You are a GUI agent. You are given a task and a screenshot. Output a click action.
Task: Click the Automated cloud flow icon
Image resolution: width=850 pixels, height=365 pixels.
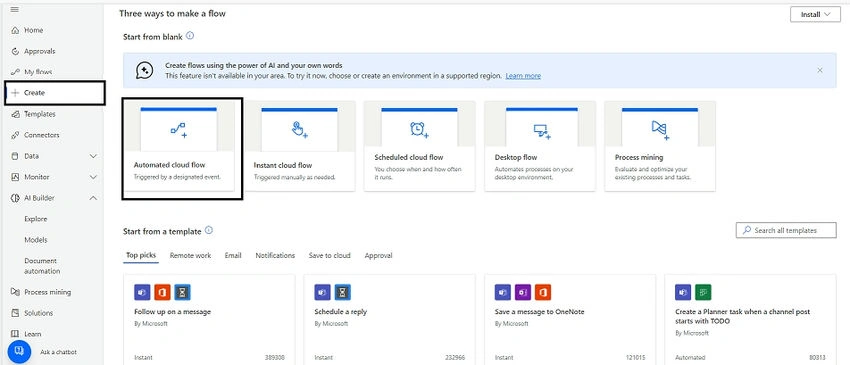[x=178, y=130]
